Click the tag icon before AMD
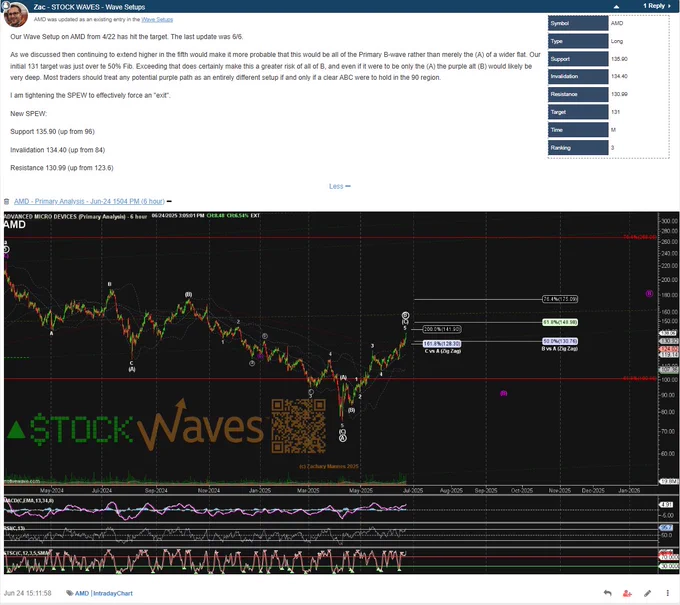 (69, 593)
